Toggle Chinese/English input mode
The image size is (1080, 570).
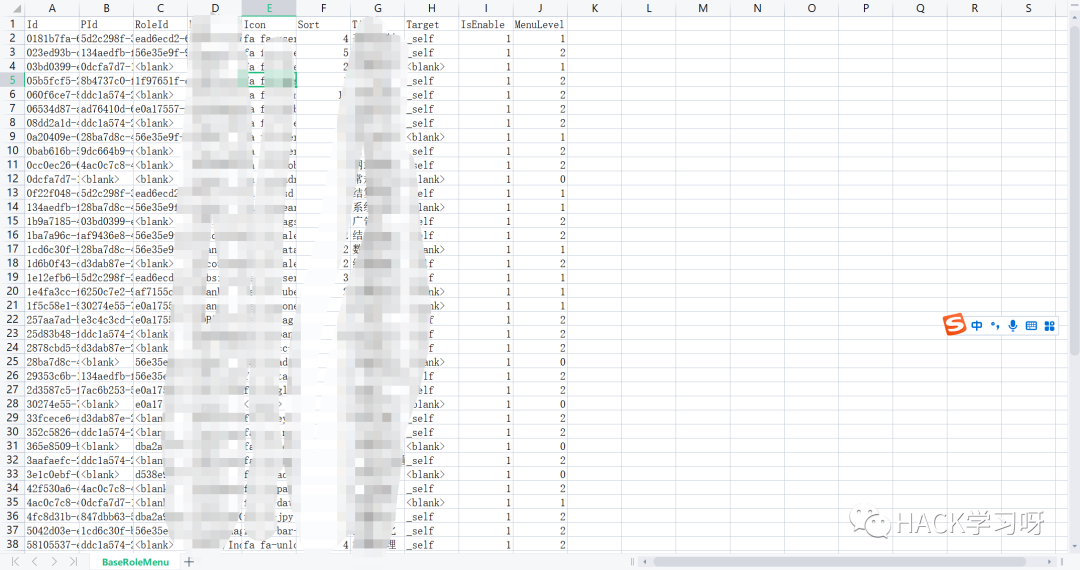pos(977,326)
